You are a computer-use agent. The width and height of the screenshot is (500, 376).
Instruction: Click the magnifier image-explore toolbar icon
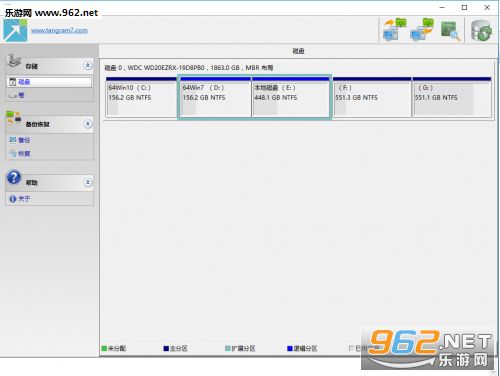[x=450, y=31]
